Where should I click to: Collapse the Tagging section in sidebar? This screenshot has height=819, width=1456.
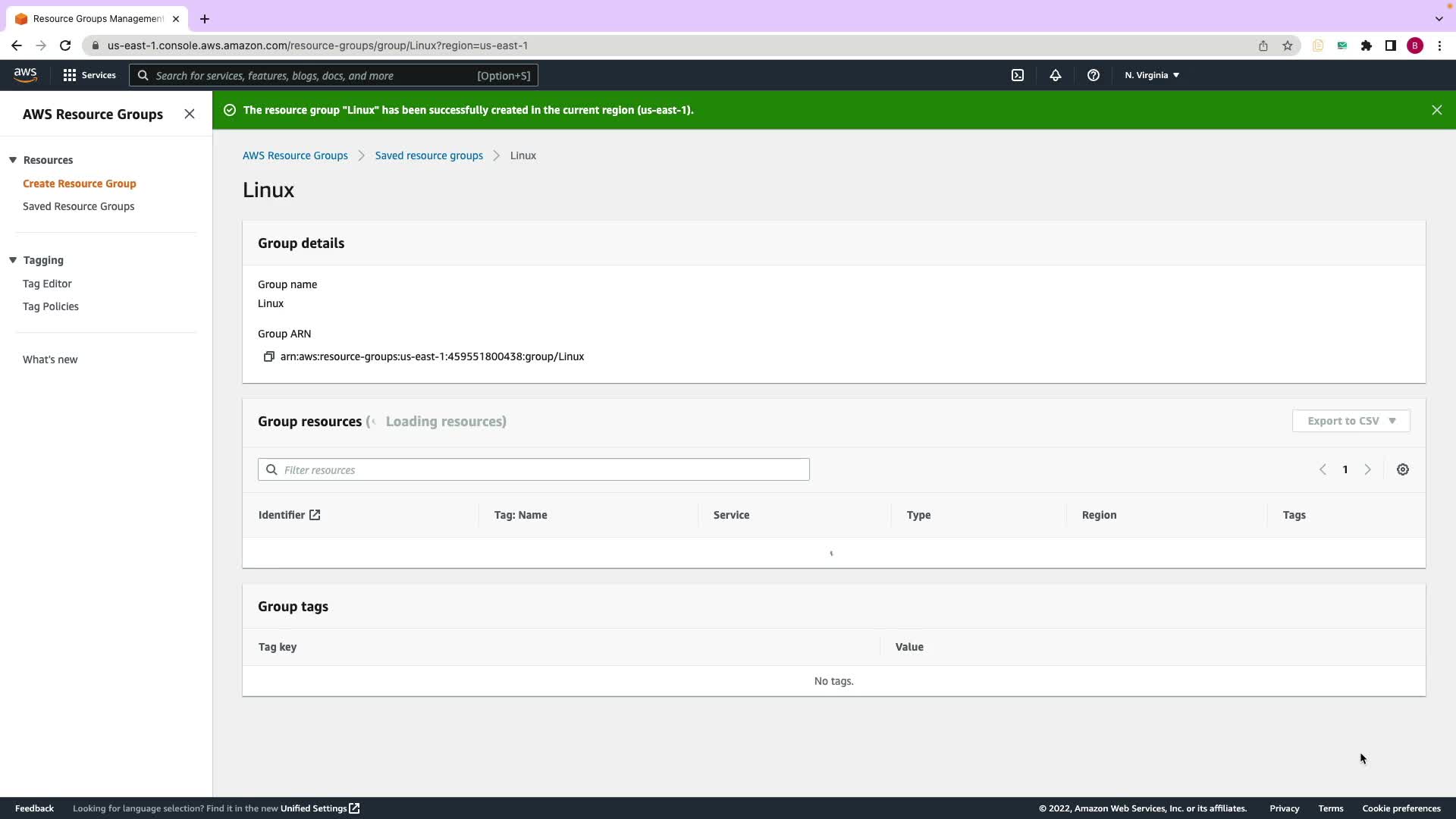[x=13, y=260]
